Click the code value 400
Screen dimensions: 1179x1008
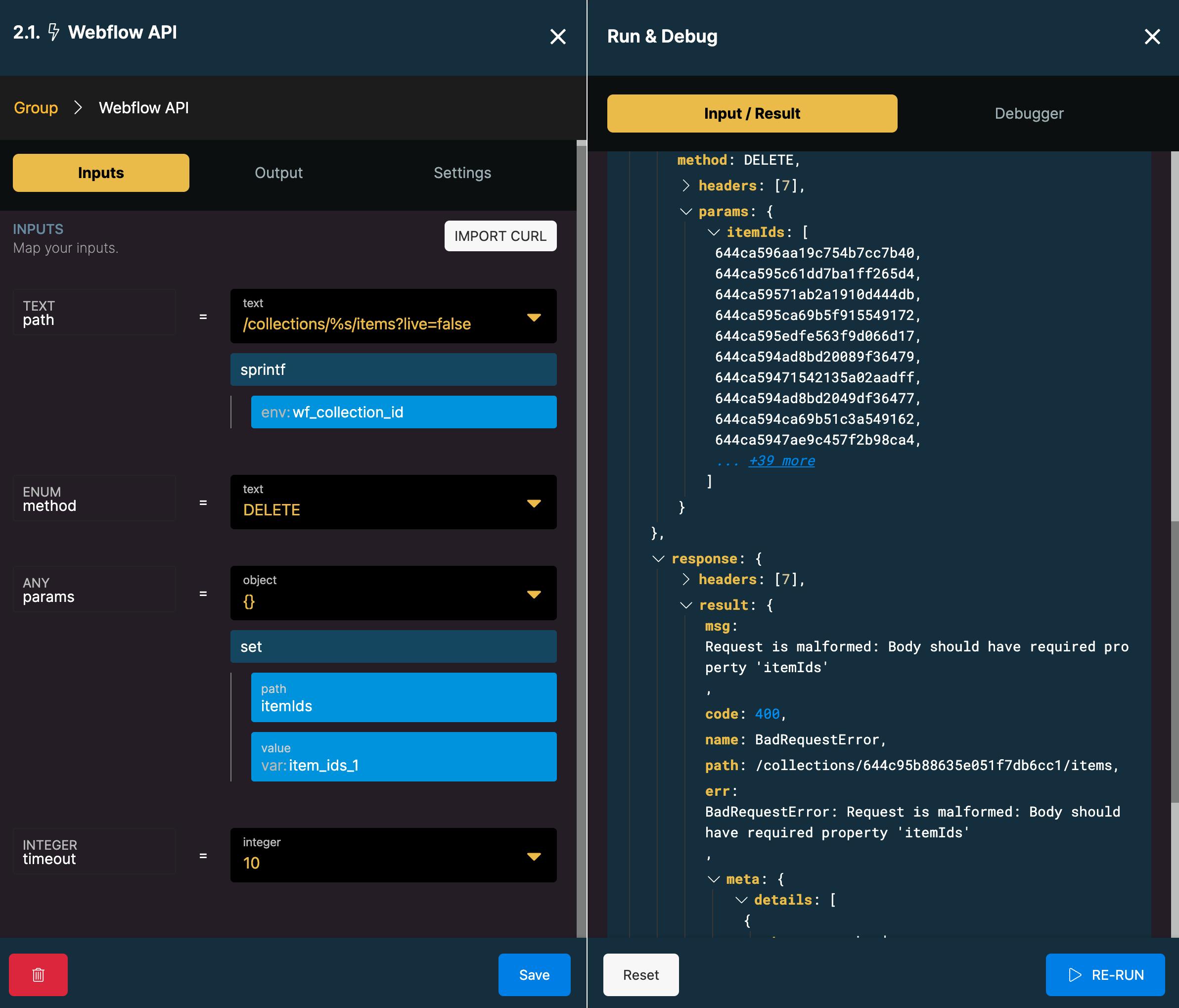coord(767,714)
